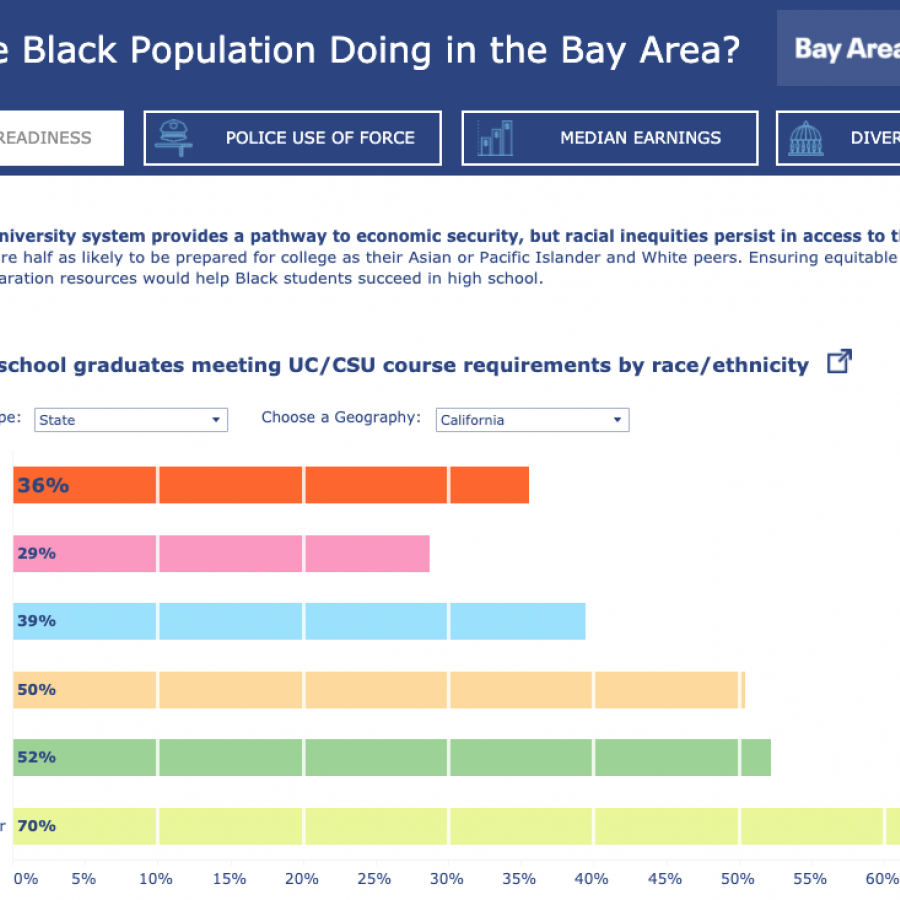Click the Bay Area logo
The width and height of the screenshot is (900, 900).
846,49
